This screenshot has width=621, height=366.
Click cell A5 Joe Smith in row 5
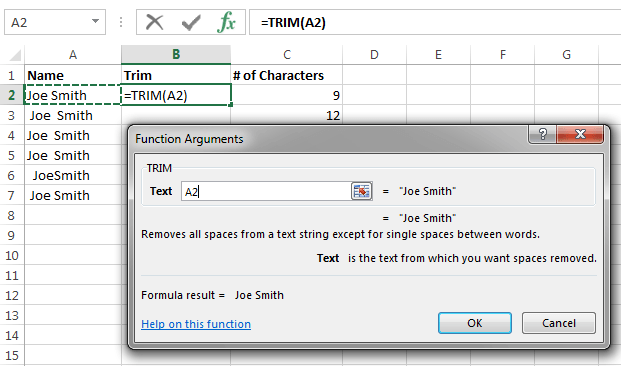pos(73,155)
